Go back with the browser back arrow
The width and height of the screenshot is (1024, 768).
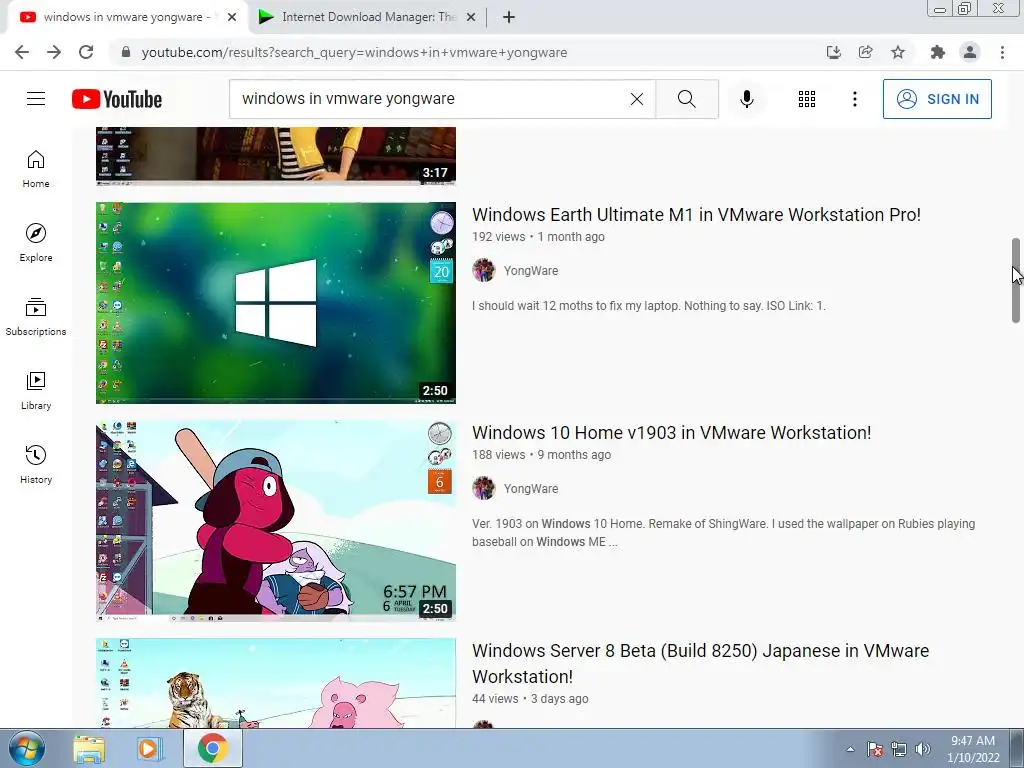point(22,52)
